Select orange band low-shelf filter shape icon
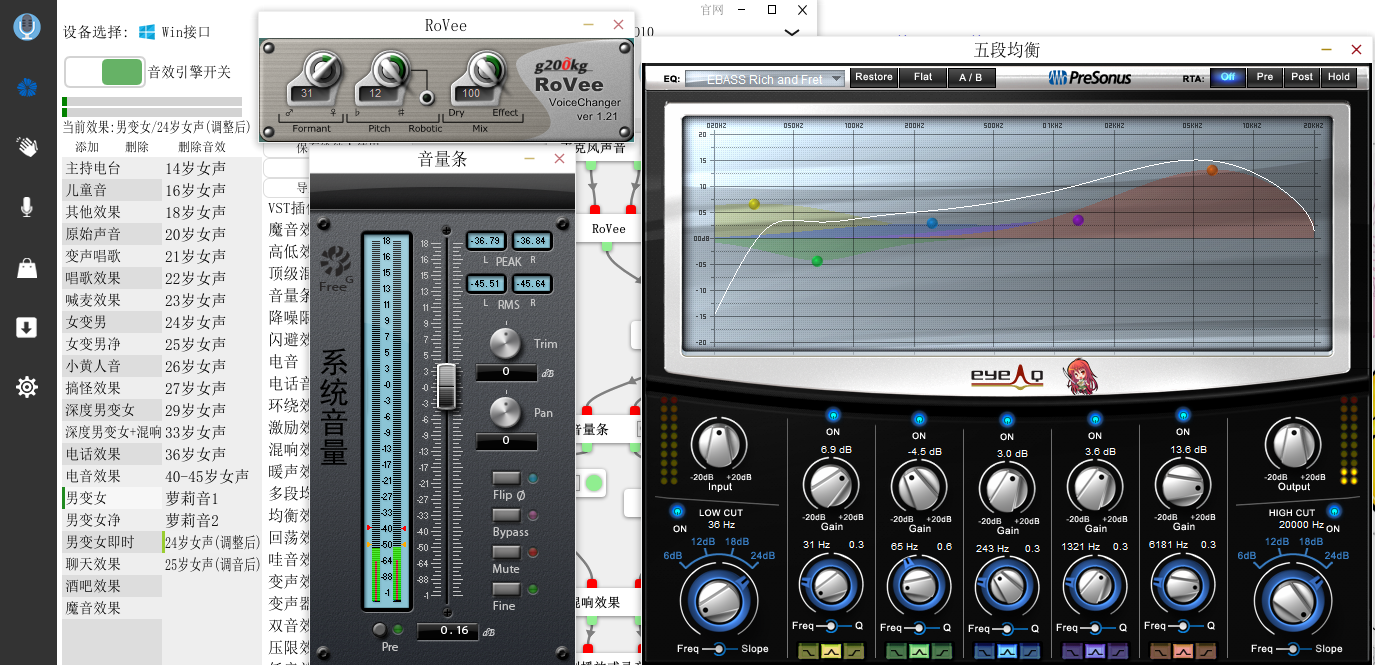Image resolution: width=1375 pixels, height=665 pixels. pos(1160,652)
